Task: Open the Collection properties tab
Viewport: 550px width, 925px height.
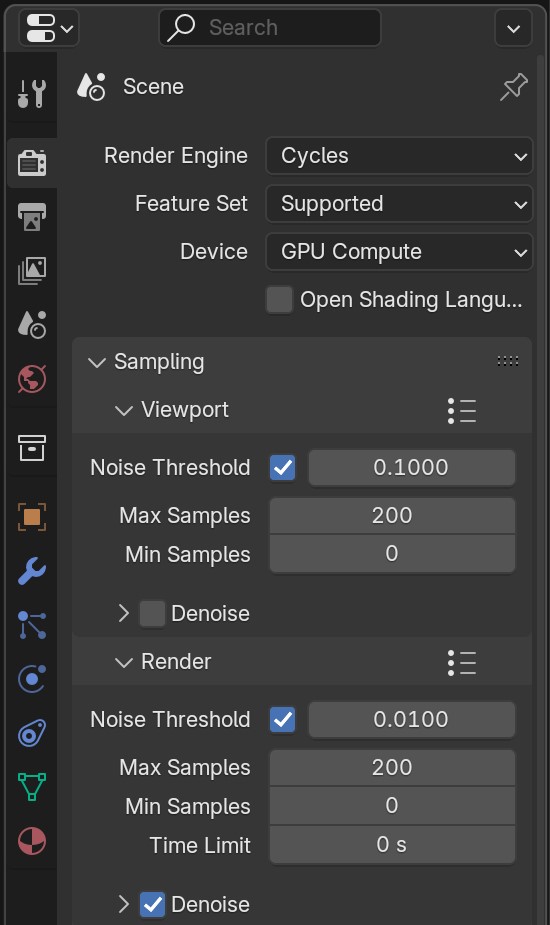Action: click(x=32, y=448)
